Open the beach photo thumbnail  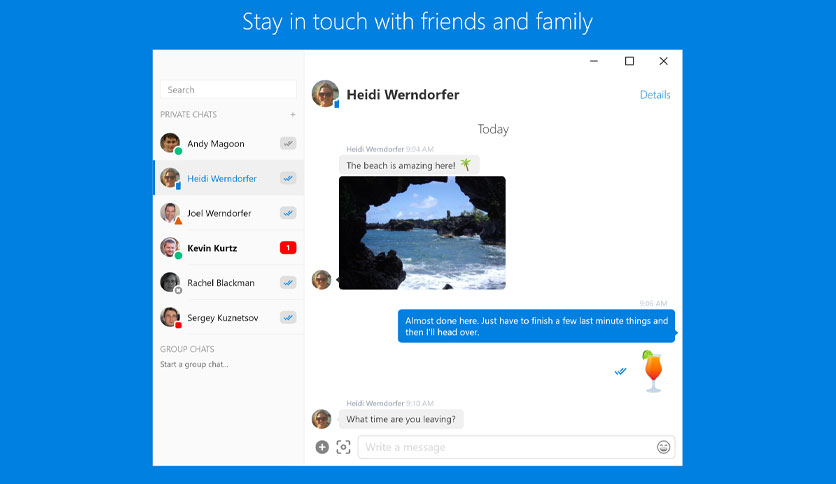coord(422,233)
